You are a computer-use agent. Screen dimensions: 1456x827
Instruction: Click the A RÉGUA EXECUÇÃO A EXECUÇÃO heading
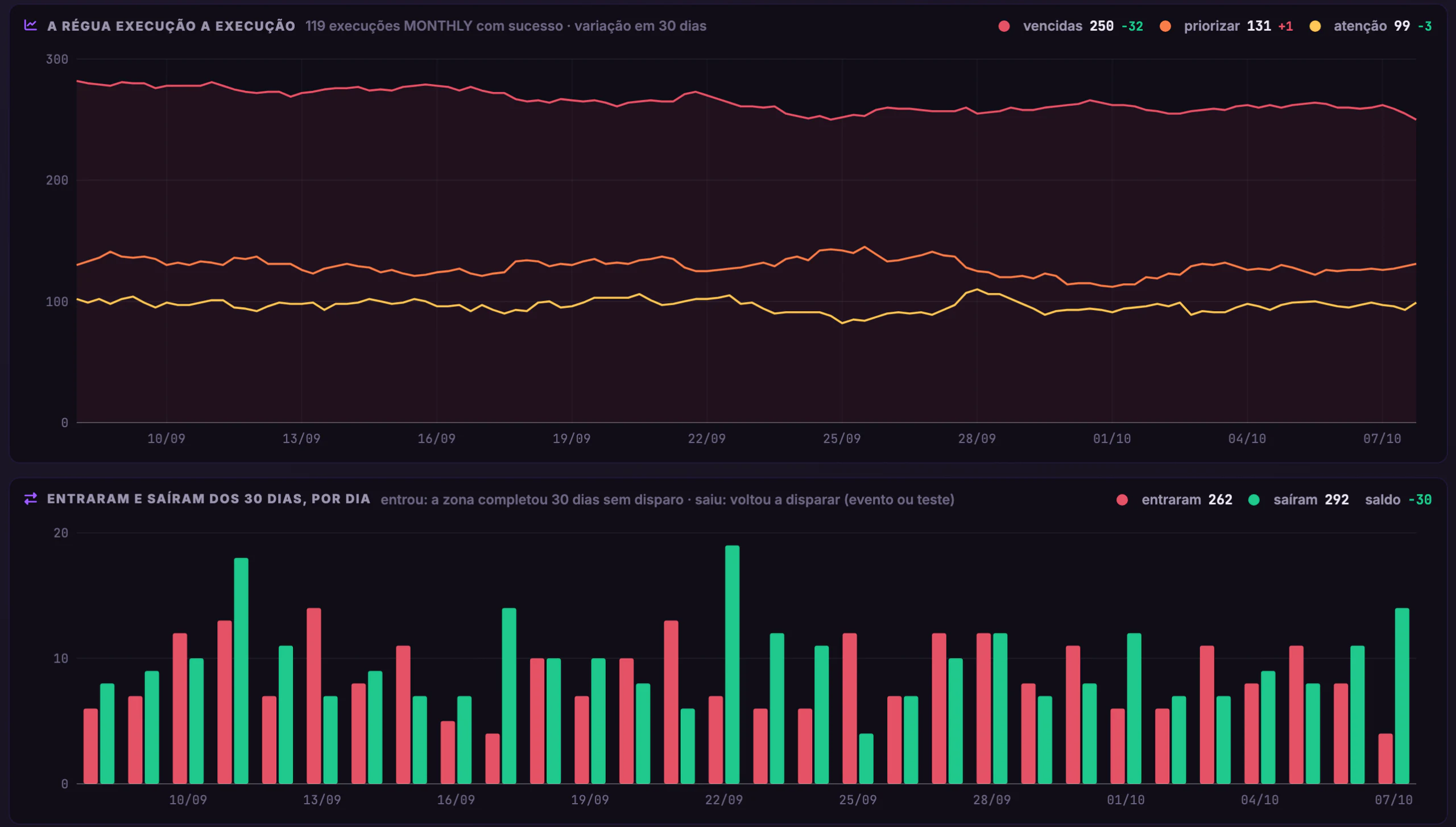click(171, 26)
